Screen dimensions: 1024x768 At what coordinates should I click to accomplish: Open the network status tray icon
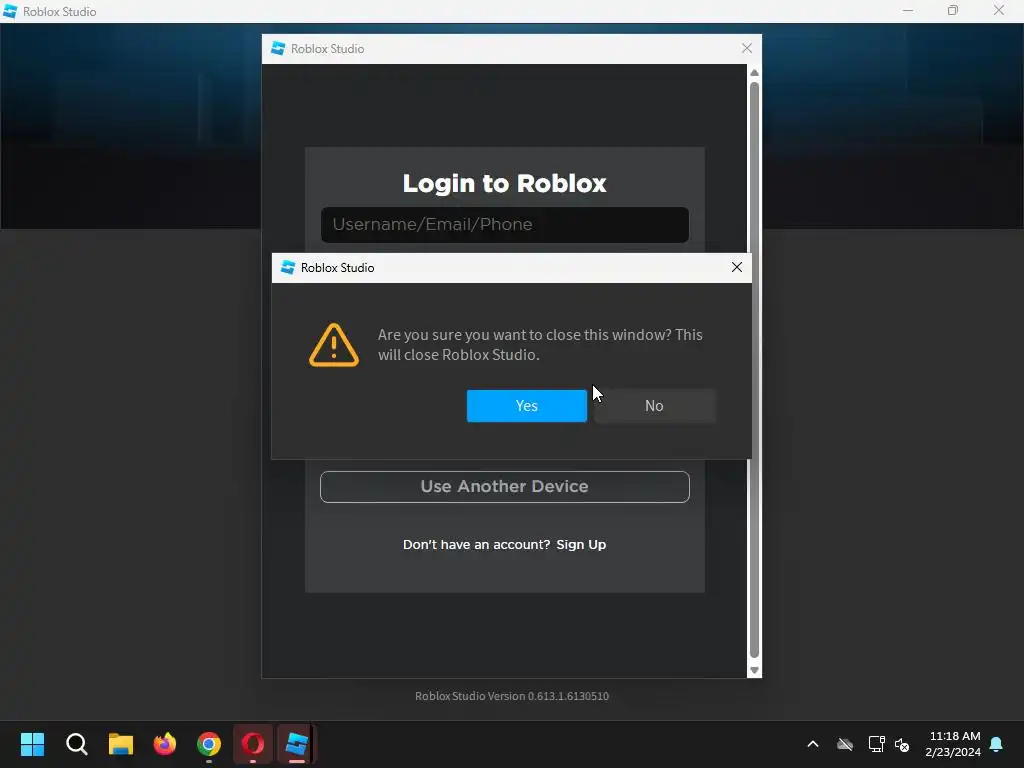[876, 744]
